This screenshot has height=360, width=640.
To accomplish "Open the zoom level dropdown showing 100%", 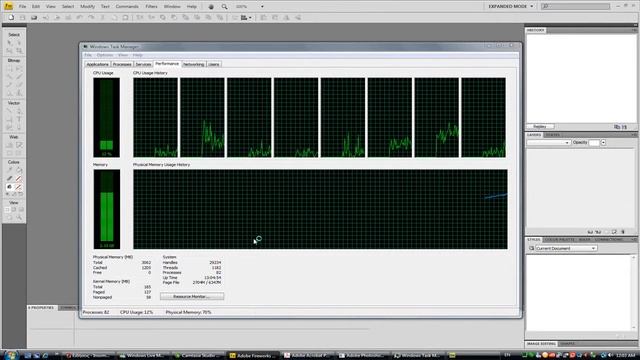I will click(262, 7).
